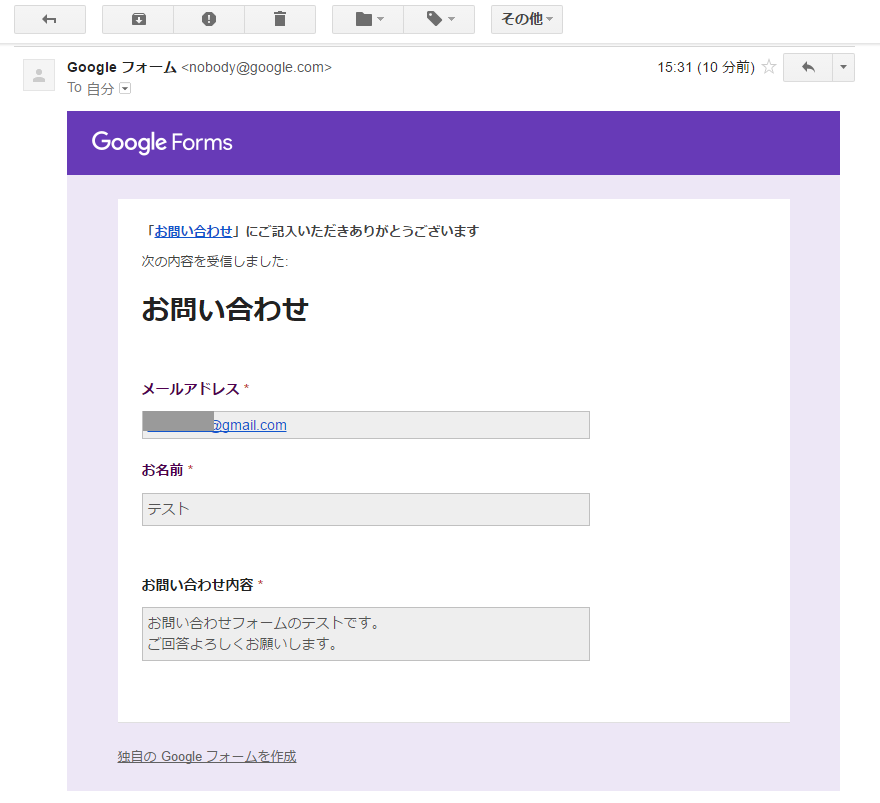The image size is (880, 803).
Task: Click the Google Forms header logo
Action: [162, 143]
